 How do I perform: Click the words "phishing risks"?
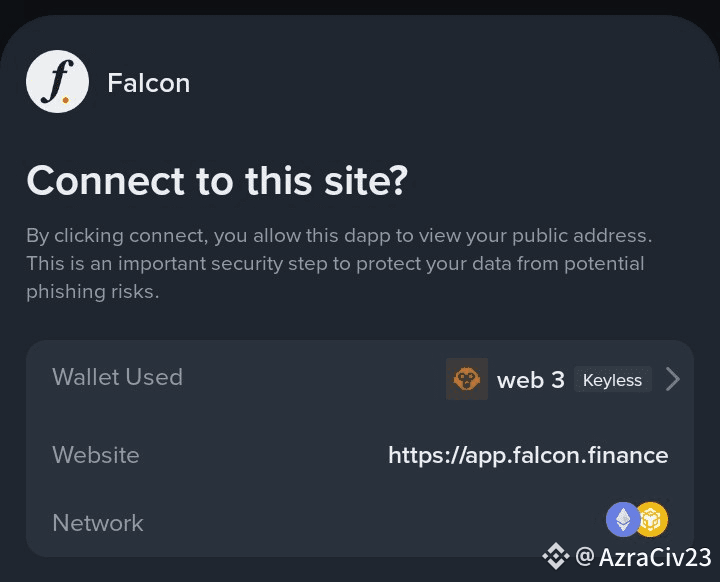point(93,292)
